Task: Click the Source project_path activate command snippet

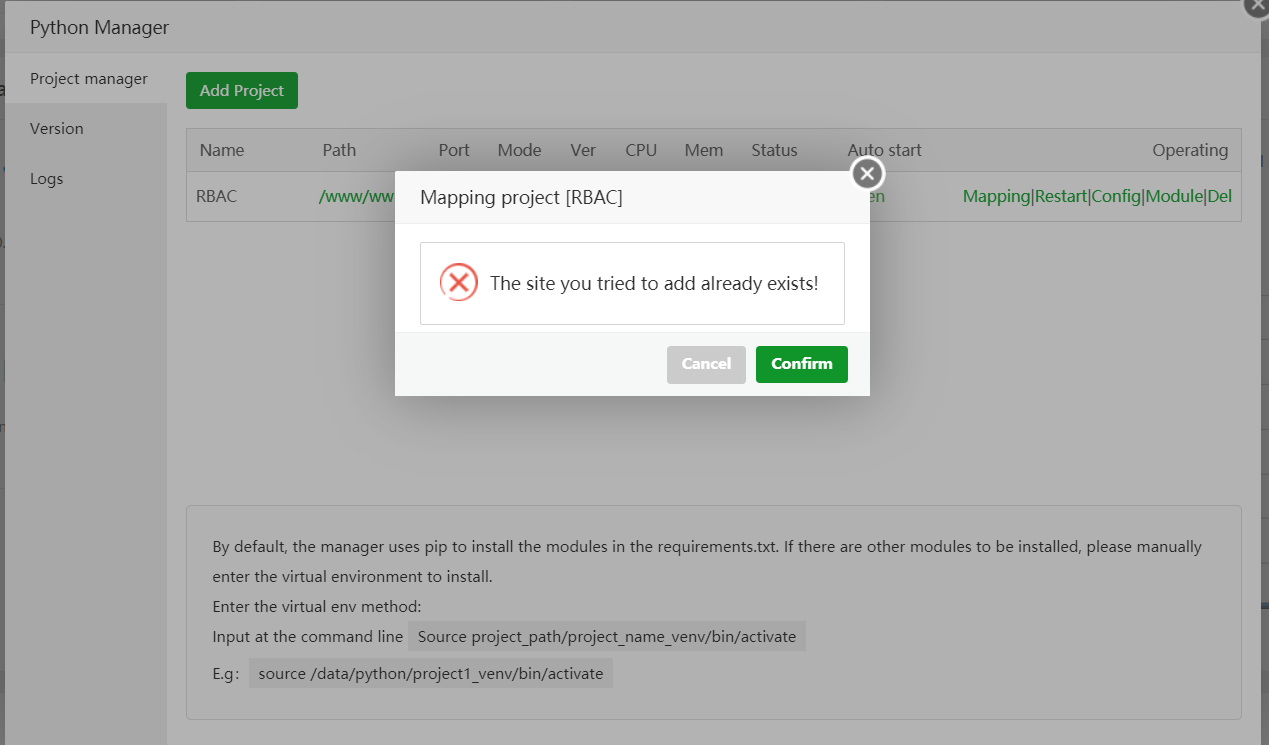Action: pyautogui.click(x=607, y=636)
